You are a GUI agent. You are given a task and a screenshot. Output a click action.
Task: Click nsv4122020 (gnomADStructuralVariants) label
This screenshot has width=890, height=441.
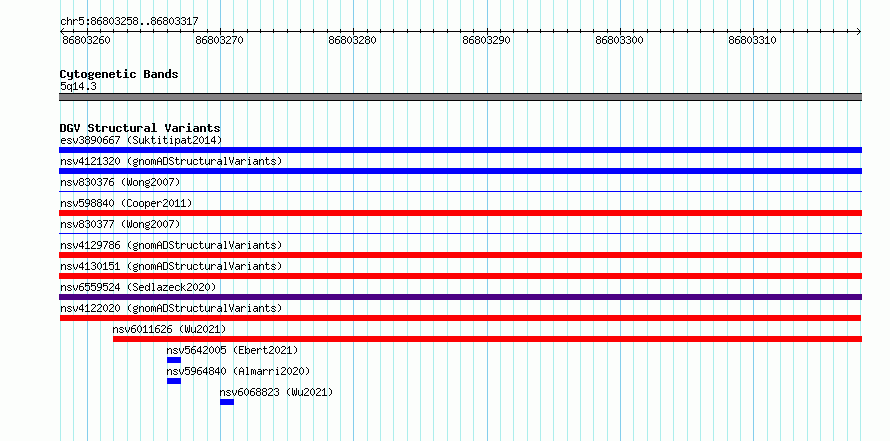(171, 308)
